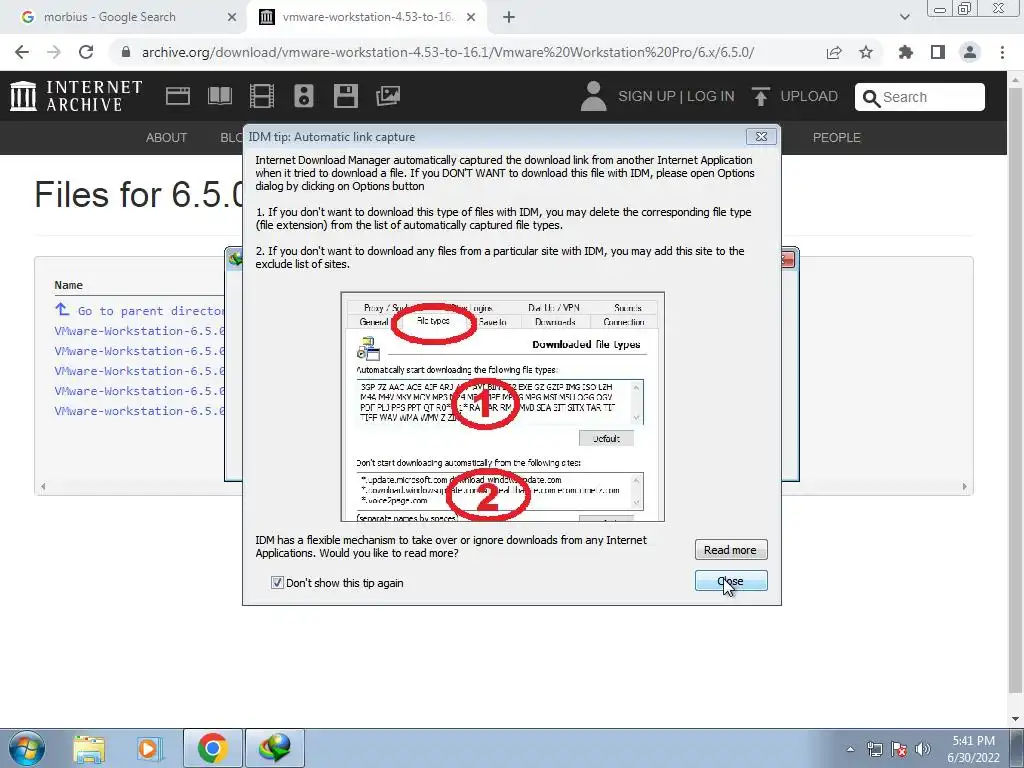The width and height of the screenshot is (1024, 768).
Task: Open the Software floppy disk icon
Action: (x=345, y=96)
